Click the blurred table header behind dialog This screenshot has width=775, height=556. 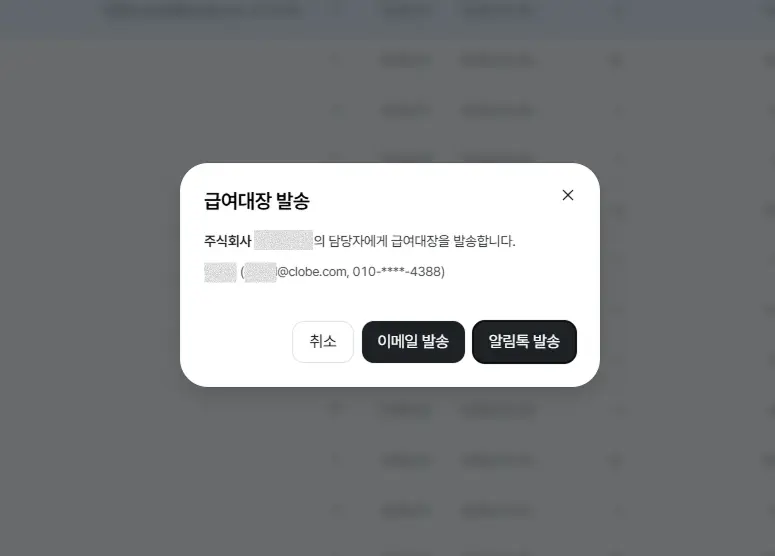[x=388, y=11]
